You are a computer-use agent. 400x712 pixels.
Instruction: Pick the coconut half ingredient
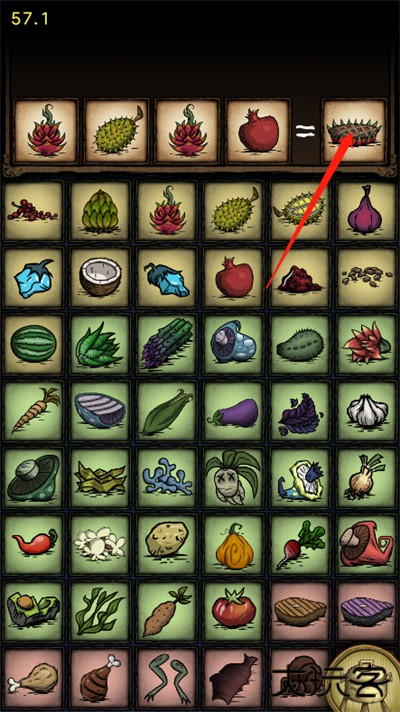coord(100,278)
